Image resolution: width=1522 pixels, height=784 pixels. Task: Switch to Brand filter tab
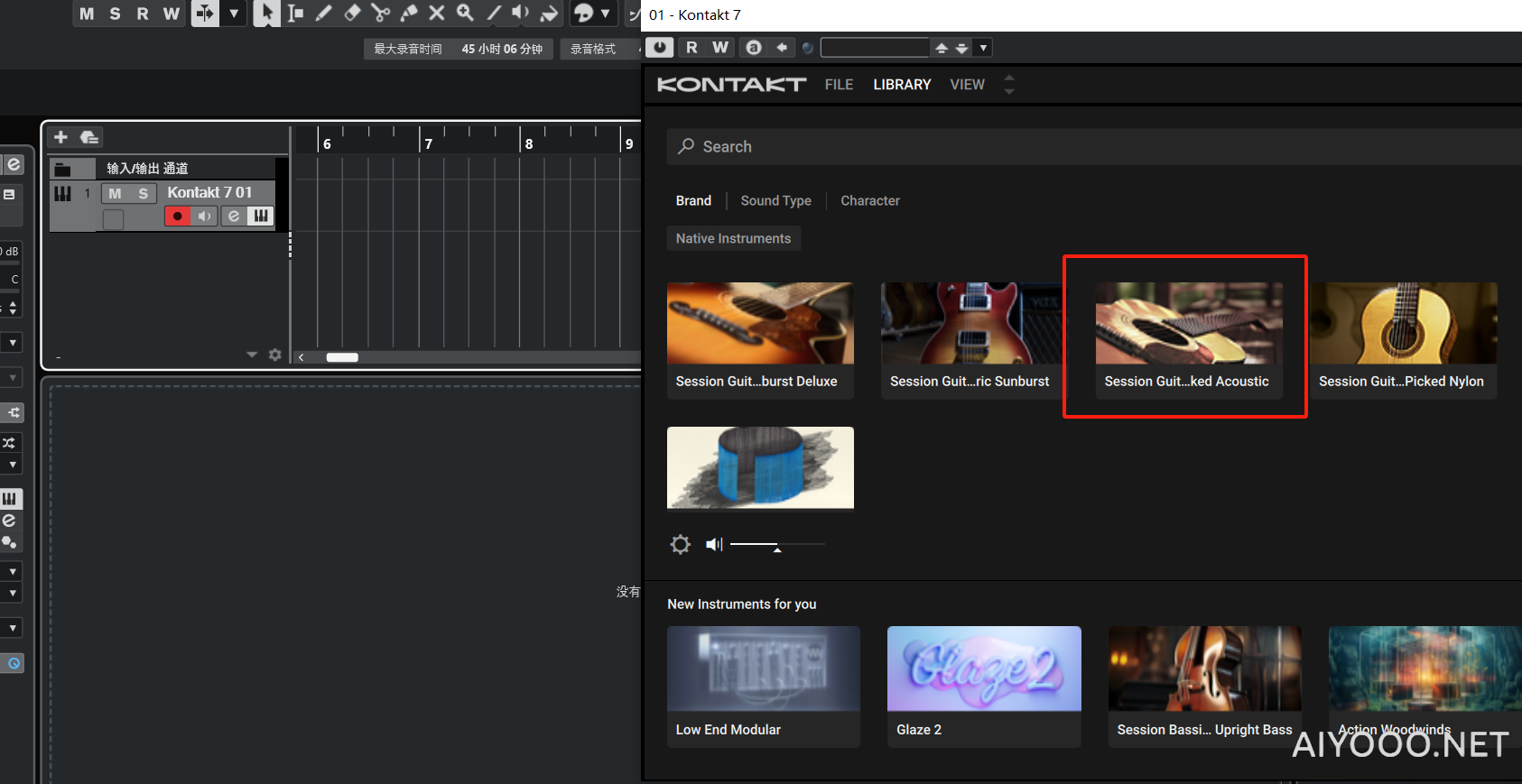point(693,200)
